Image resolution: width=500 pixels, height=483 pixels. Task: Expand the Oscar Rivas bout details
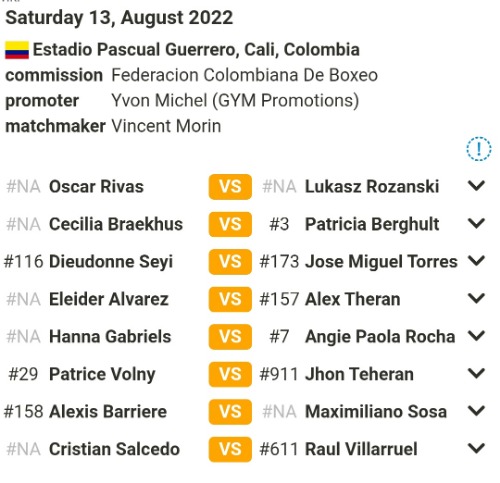[x=476, y=186]
